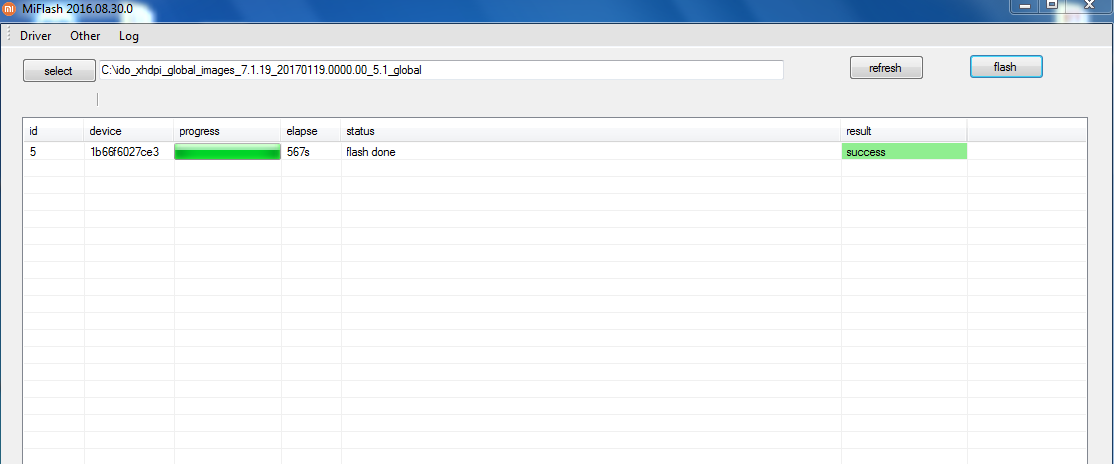This screenshot has height=464, width=1114.
Task: Click the result column header
Action: 904,131
